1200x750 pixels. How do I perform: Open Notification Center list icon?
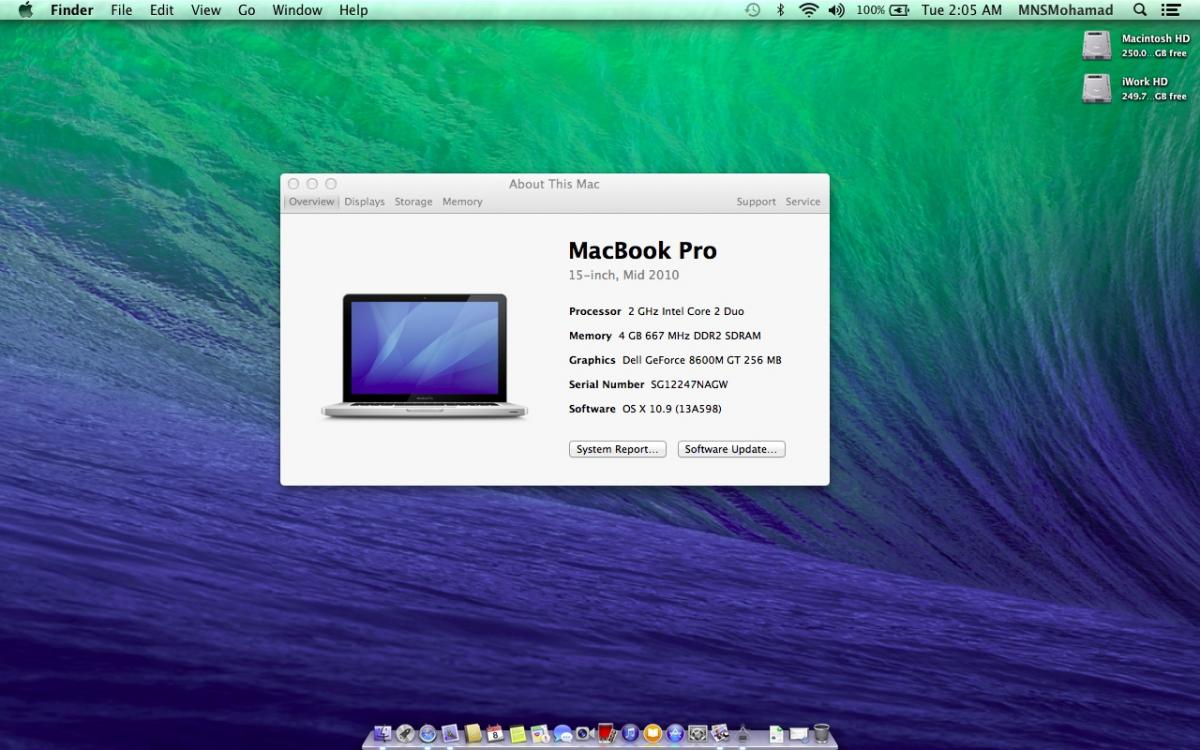pyautogui.click(x=1170, y=10)
